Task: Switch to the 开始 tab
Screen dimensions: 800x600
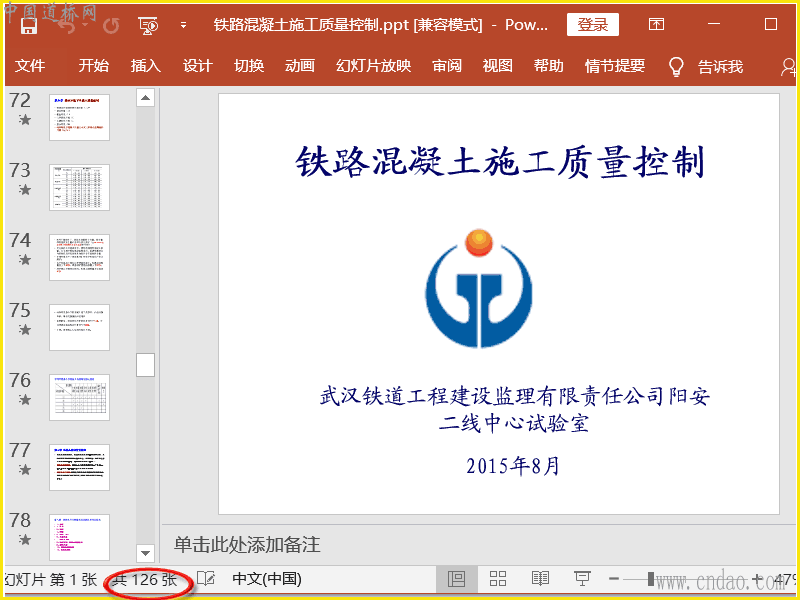Action: click(x=93, y=65)
